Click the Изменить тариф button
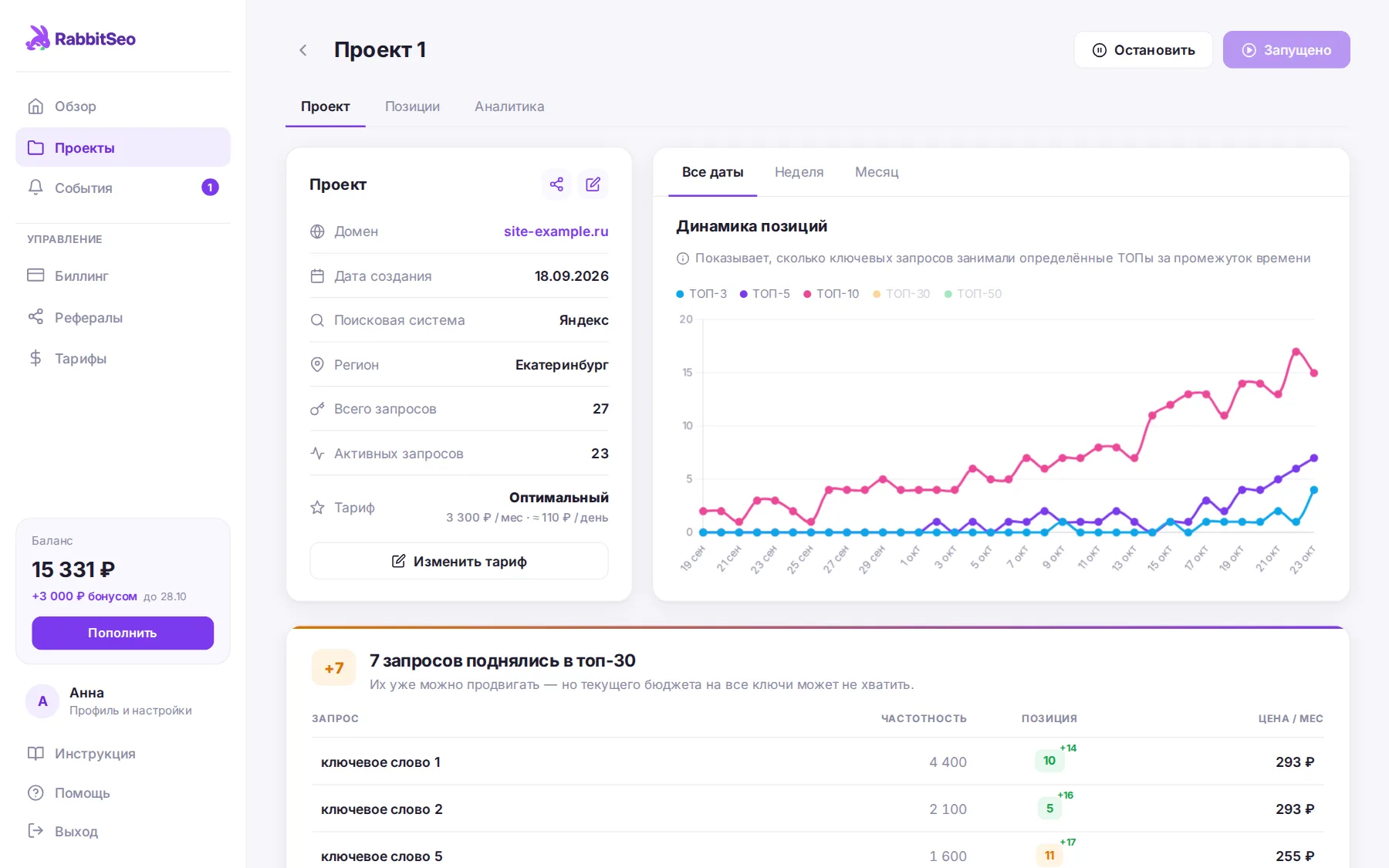Image resolution: width=1389 pixels, height=868 pixels. point(459,561)
